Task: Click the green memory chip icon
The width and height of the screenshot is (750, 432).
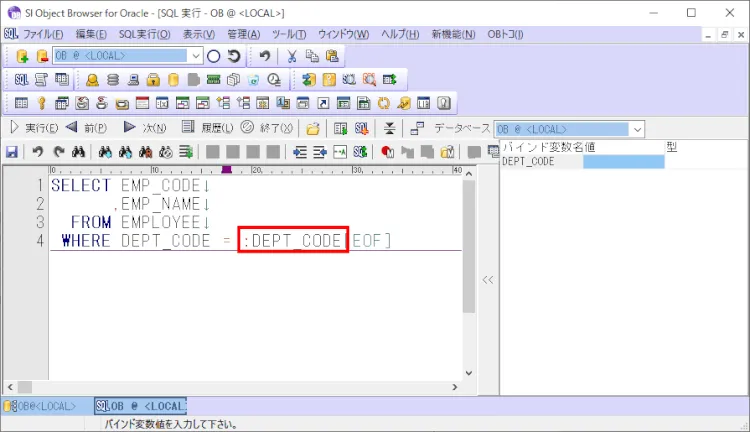Action: (213, 79)
